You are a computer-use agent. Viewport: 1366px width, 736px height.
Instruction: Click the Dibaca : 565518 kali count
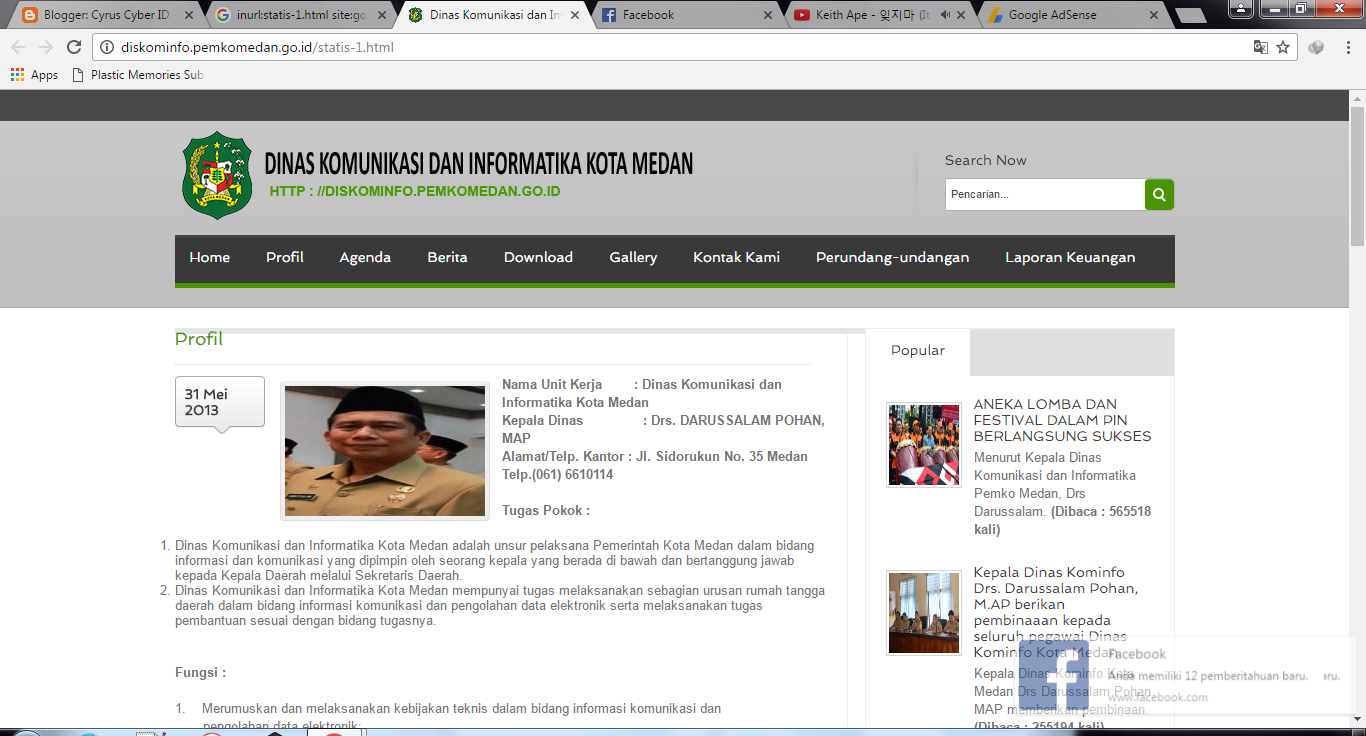pos(1062,520)
